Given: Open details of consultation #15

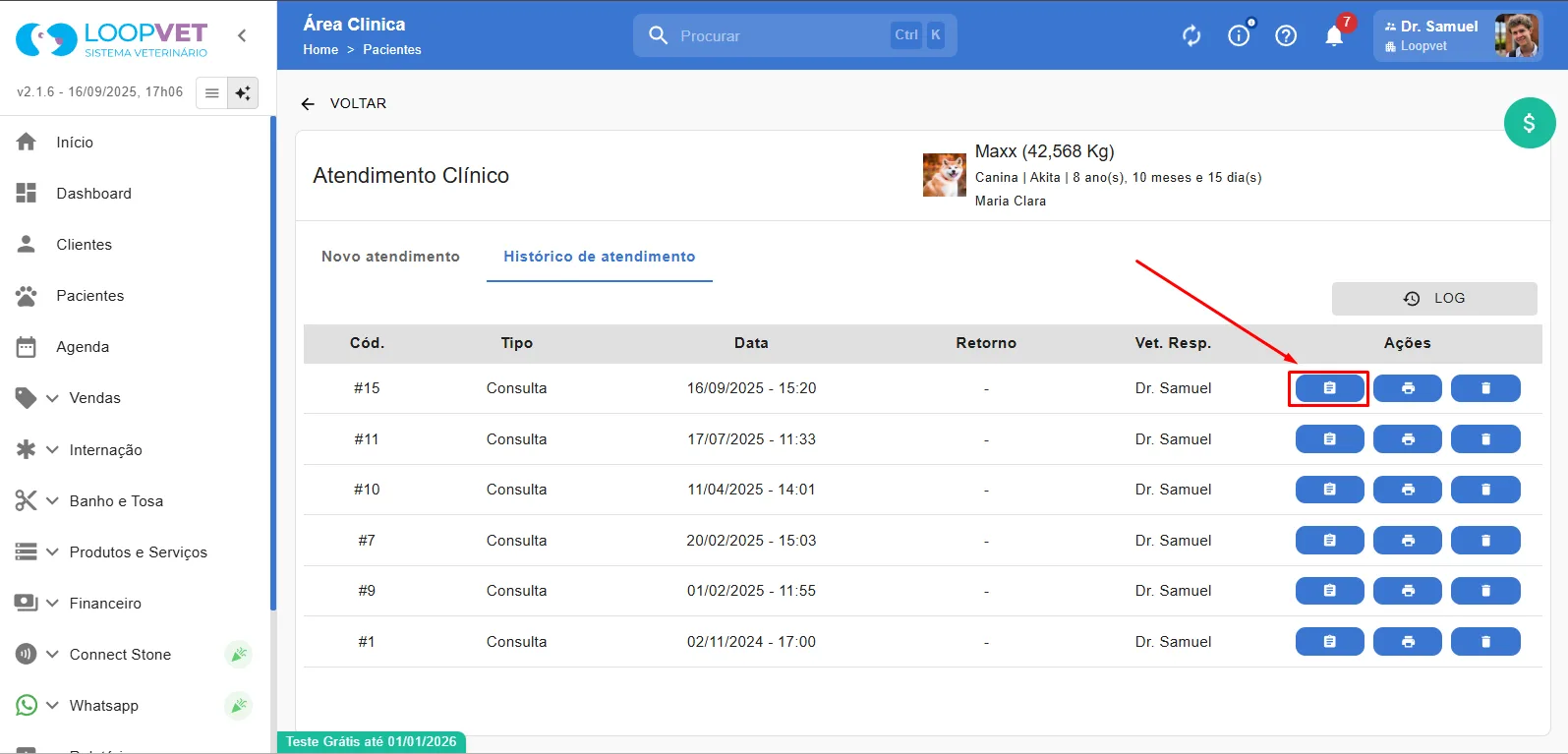Looking at the screenshot, I should point(1329,388).
